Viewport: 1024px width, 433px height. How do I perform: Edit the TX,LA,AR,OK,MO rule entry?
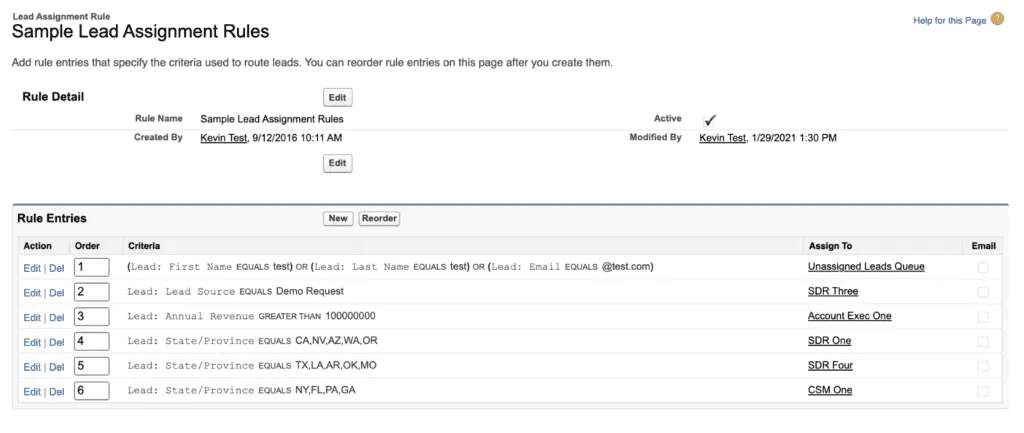tap(32, 367)
